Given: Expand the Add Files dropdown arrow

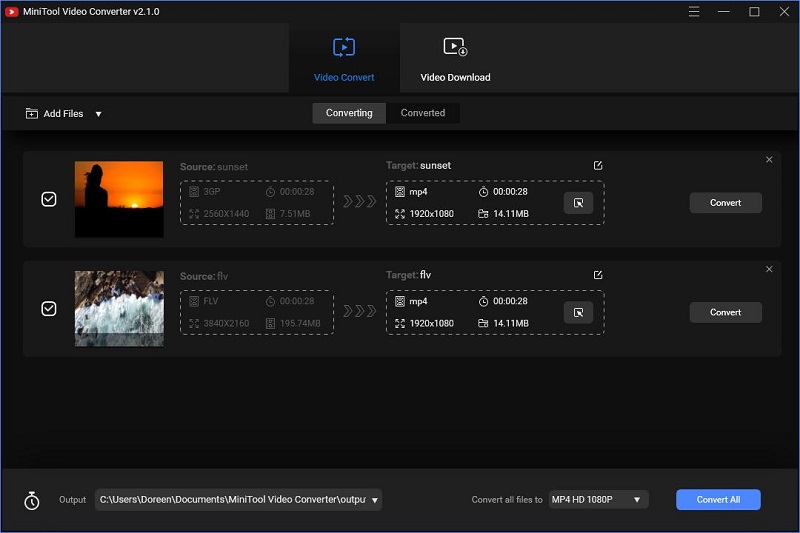Looking at the screenshot, I should (98, 114).
